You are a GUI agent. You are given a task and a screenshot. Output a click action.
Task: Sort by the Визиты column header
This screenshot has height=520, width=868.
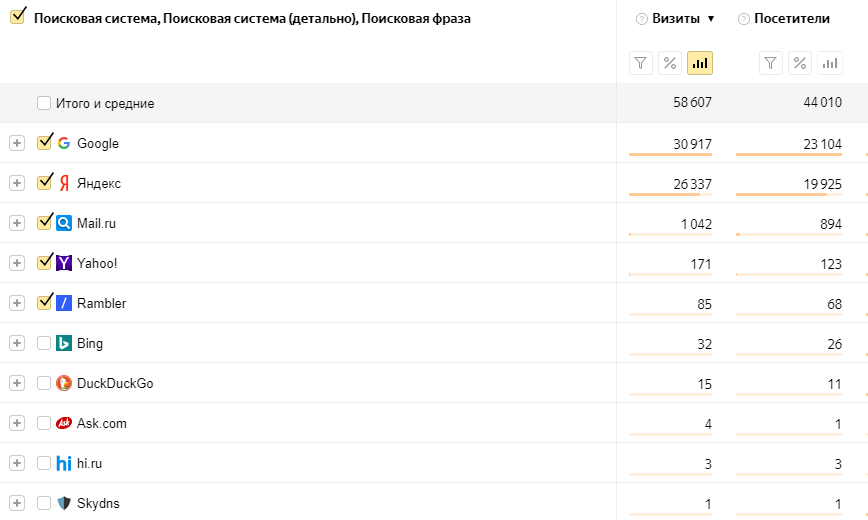(x=676, y=19)
